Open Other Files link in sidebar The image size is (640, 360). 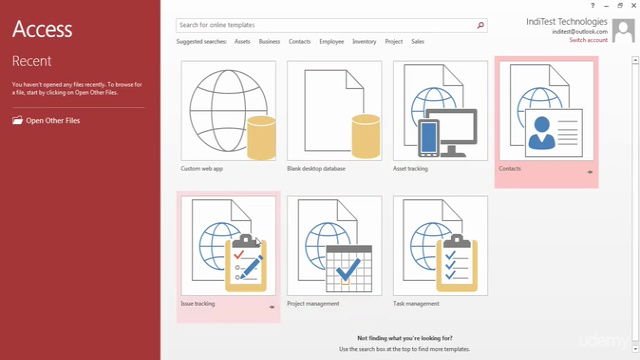pyautogui.click(x=53, y=120)
